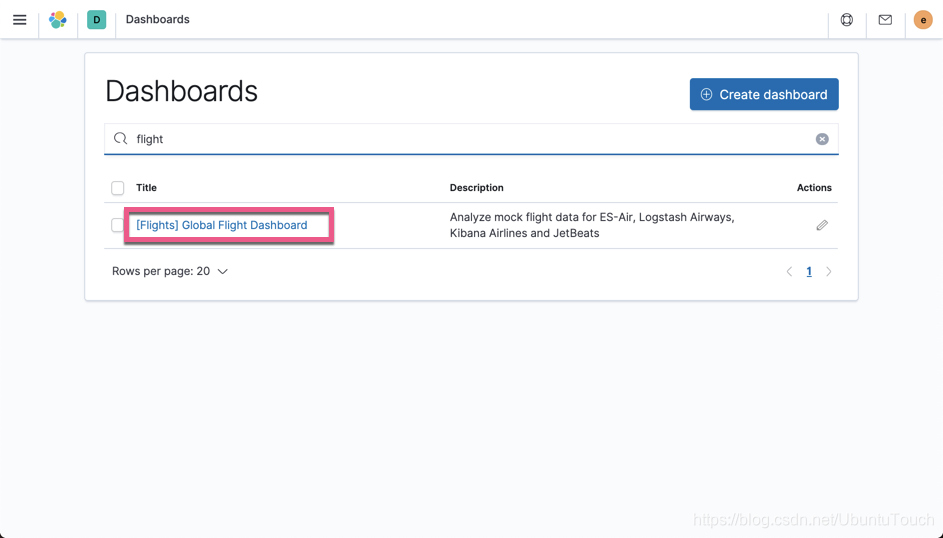Viewport: 943px width, 538px height.
Task: Click the Elastic logo icon
Action: (58, 20)
